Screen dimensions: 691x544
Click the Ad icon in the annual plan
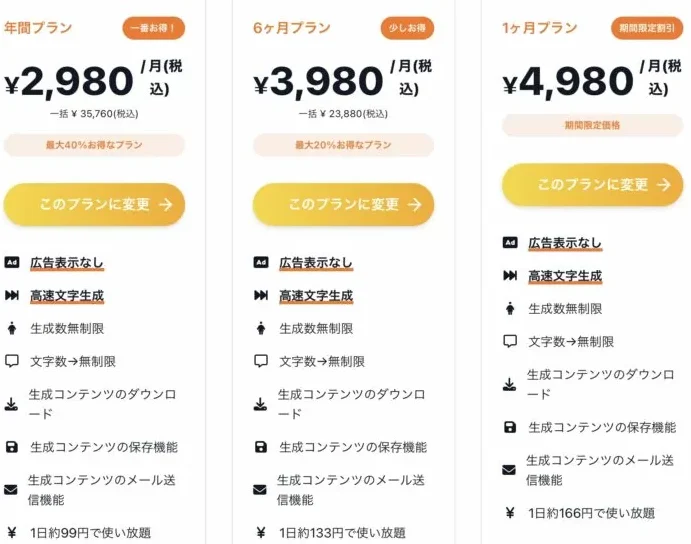(12, 263)
